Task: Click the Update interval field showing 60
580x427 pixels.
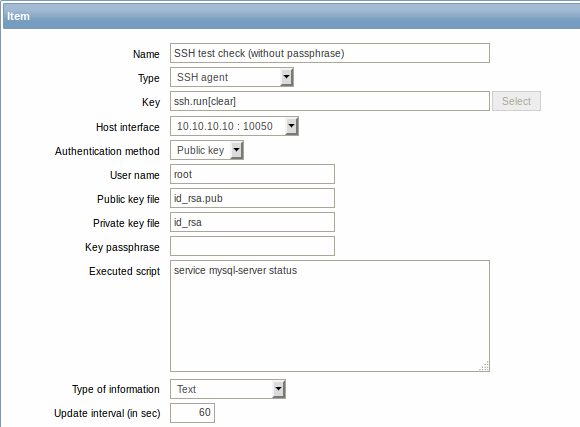Action: click(192, 413)
